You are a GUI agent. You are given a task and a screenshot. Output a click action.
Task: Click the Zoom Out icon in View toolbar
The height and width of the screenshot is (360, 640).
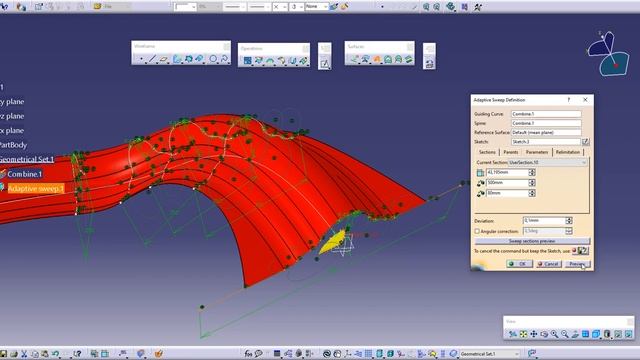(564, 334)
